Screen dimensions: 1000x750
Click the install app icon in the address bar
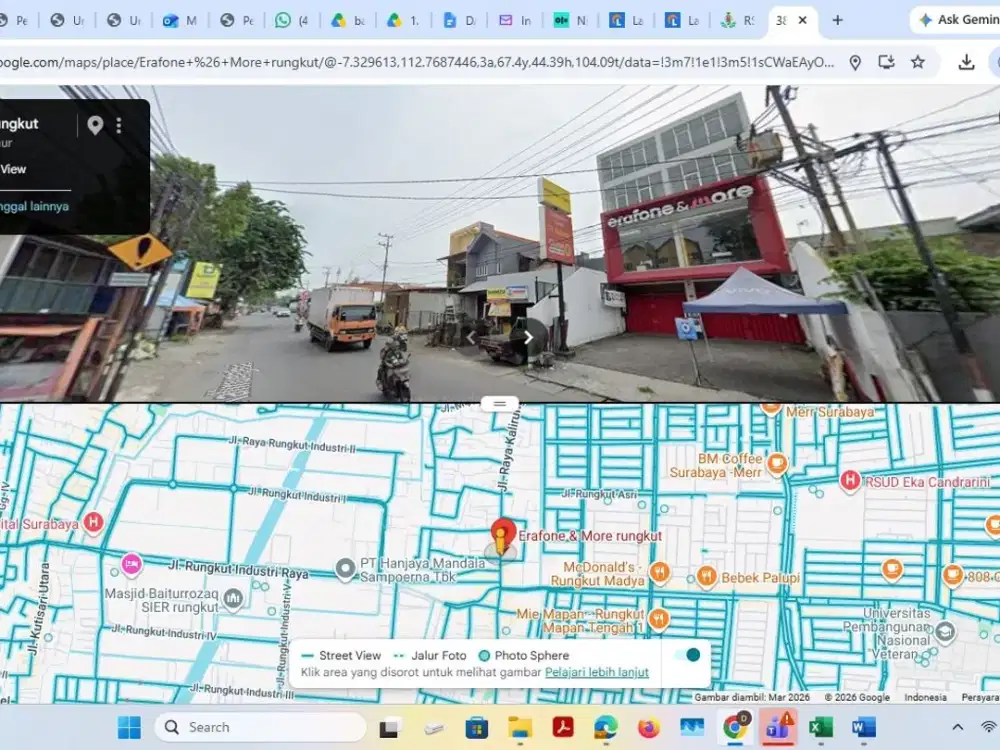[x=886, y=62]
